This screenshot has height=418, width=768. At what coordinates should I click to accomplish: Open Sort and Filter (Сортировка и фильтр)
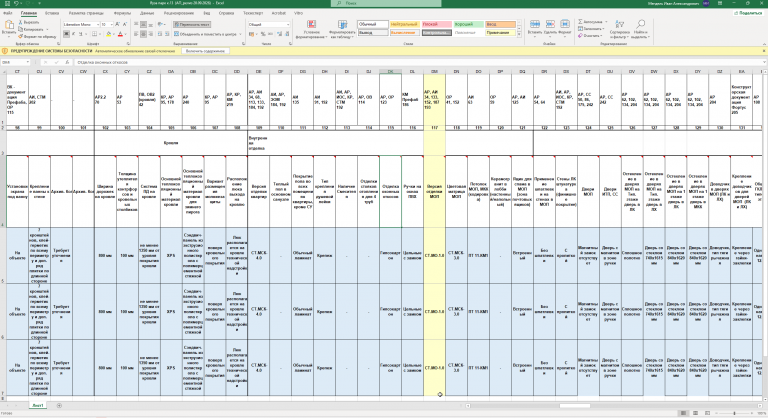tap(619, 29)
